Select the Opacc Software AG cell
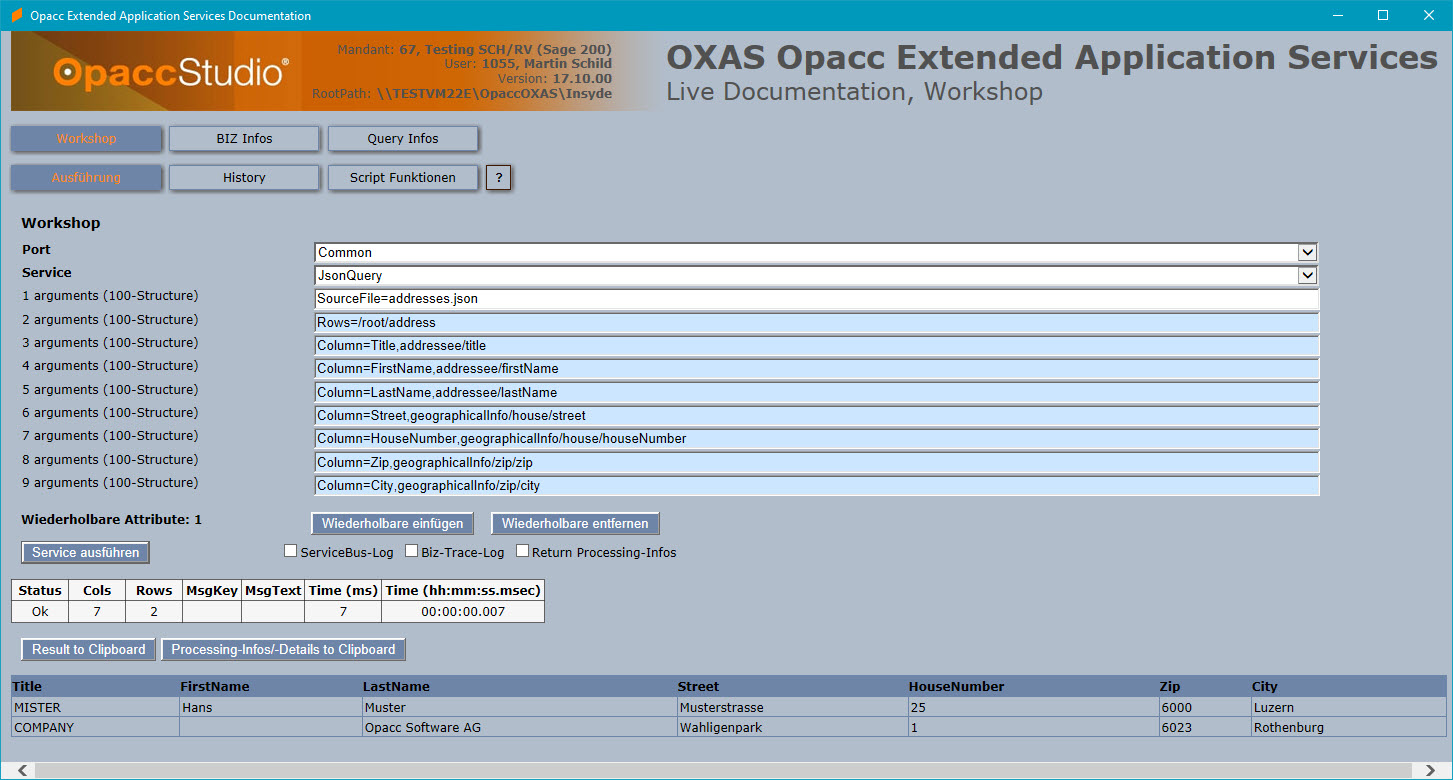The width and height of the screenshot is (1453, 780). tap(519, 727)
